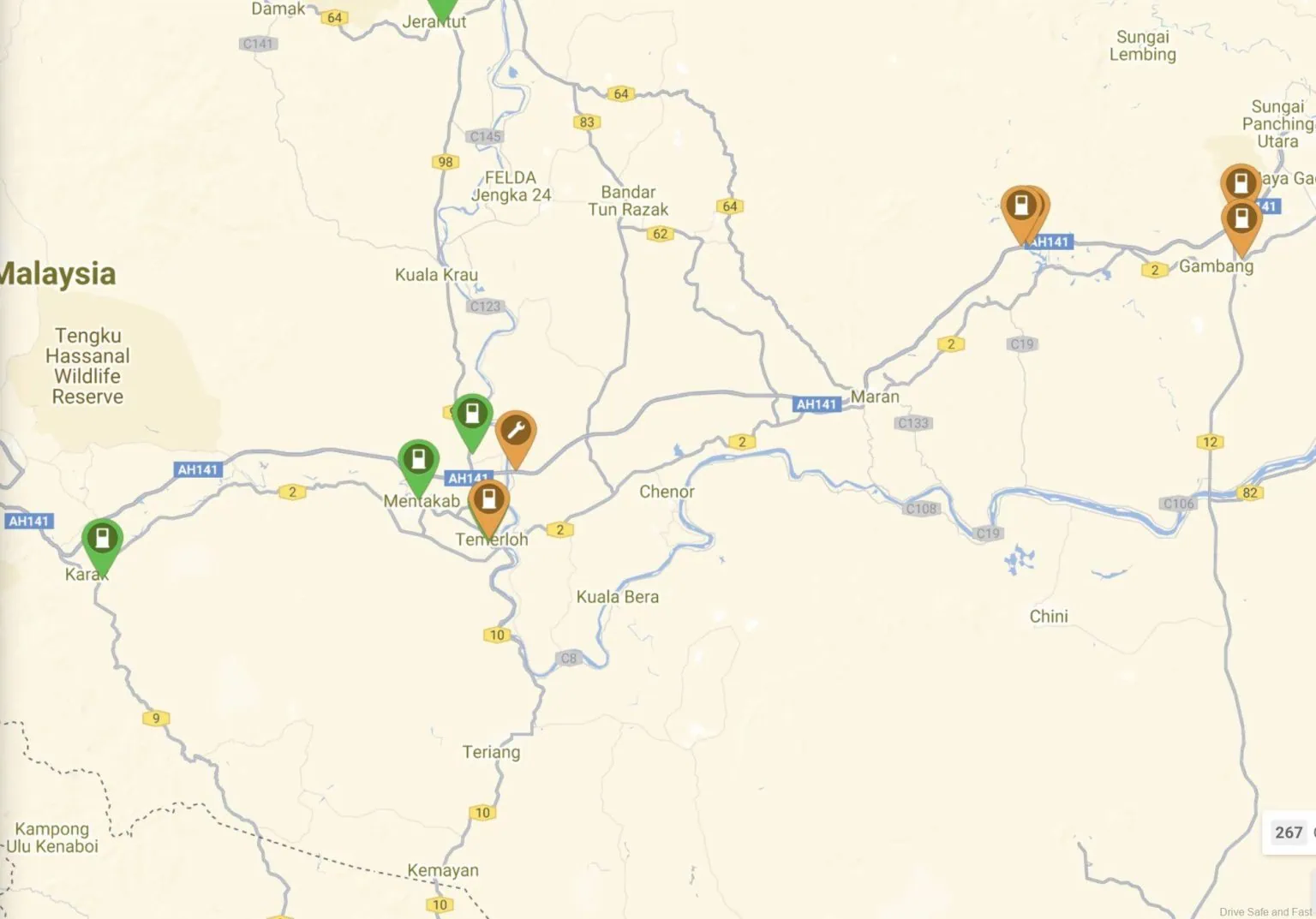Select the orange wrench service pin
1316x919 pixels.
pyautogui.click(x=516, y=439)
